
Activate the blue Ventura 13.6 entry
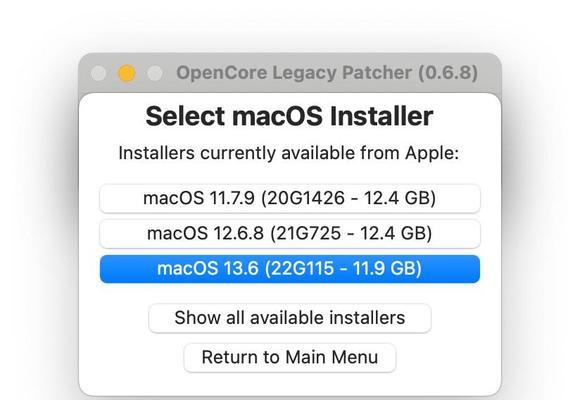290,269
